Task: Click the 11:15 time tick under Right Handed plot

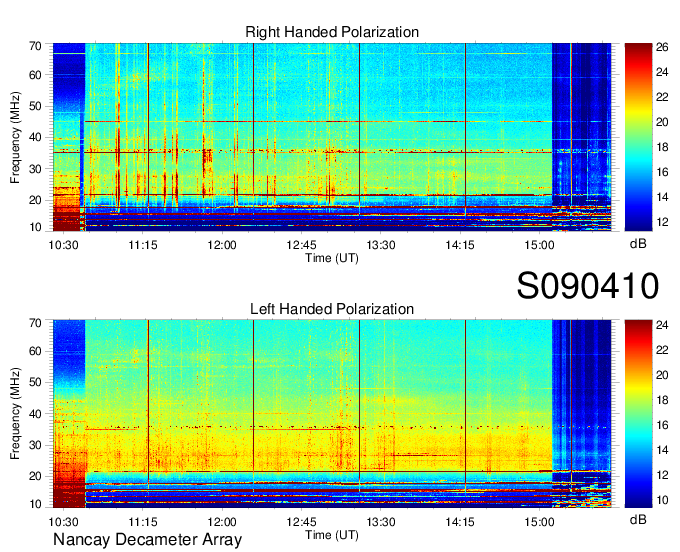Action: tap(143, 245)
